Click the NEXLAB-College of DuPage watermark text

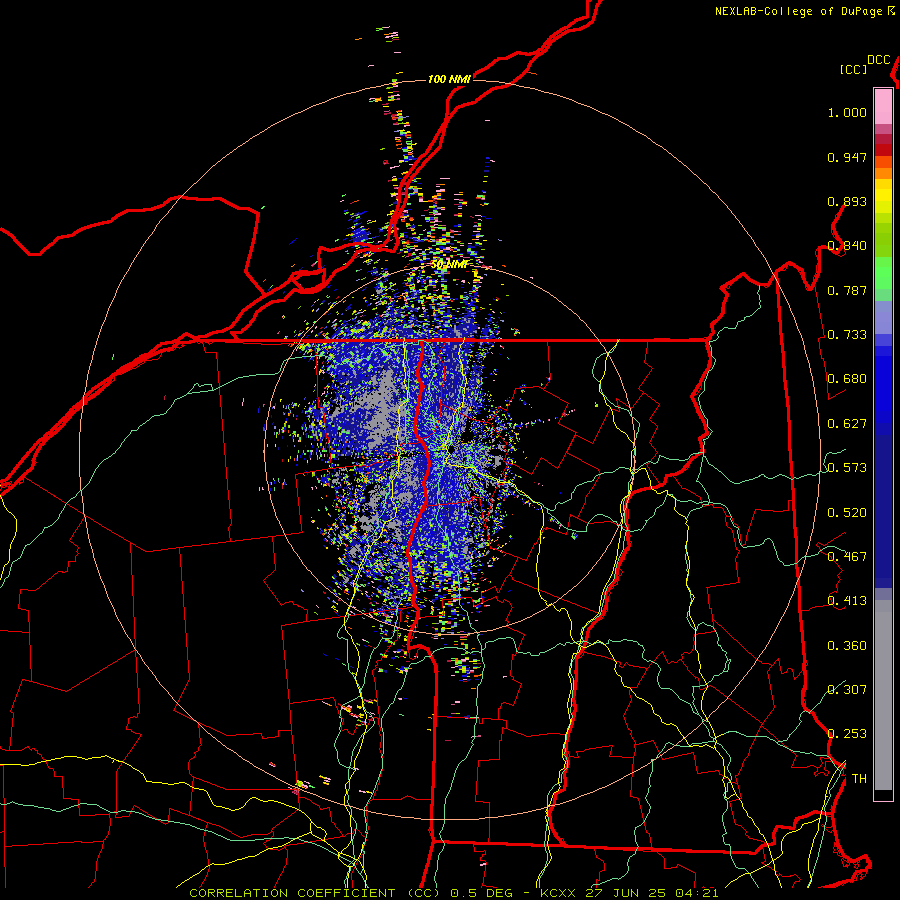tap(798, 11)
